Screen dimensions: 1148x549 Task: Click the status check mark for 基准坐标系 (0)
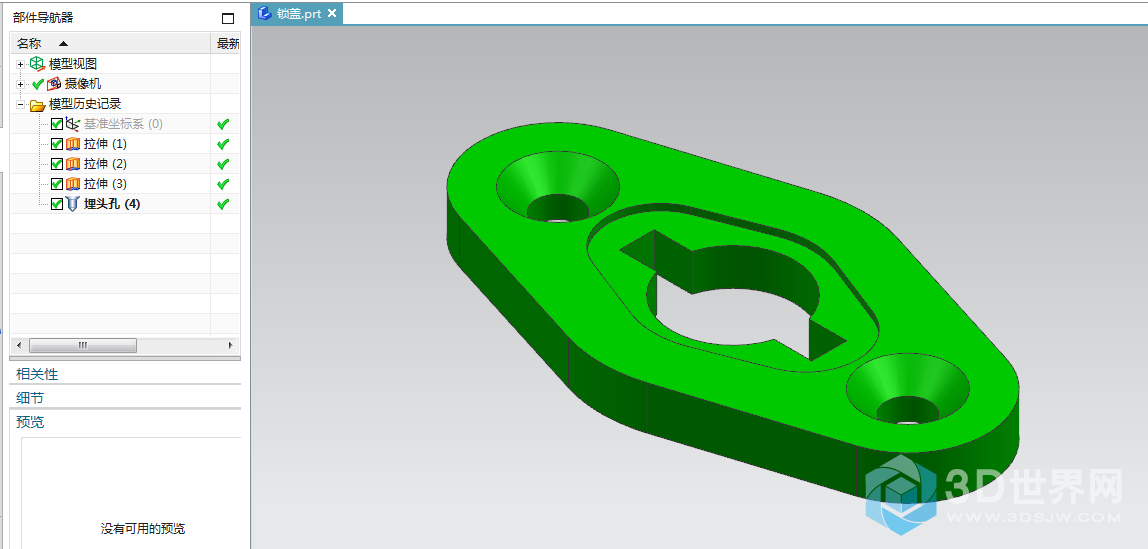[223, 124]
